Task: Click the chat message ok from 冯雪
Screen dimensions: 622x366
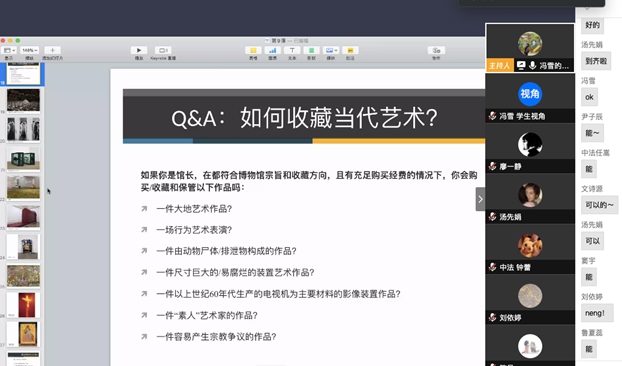Action: click(x=589, y=97)
